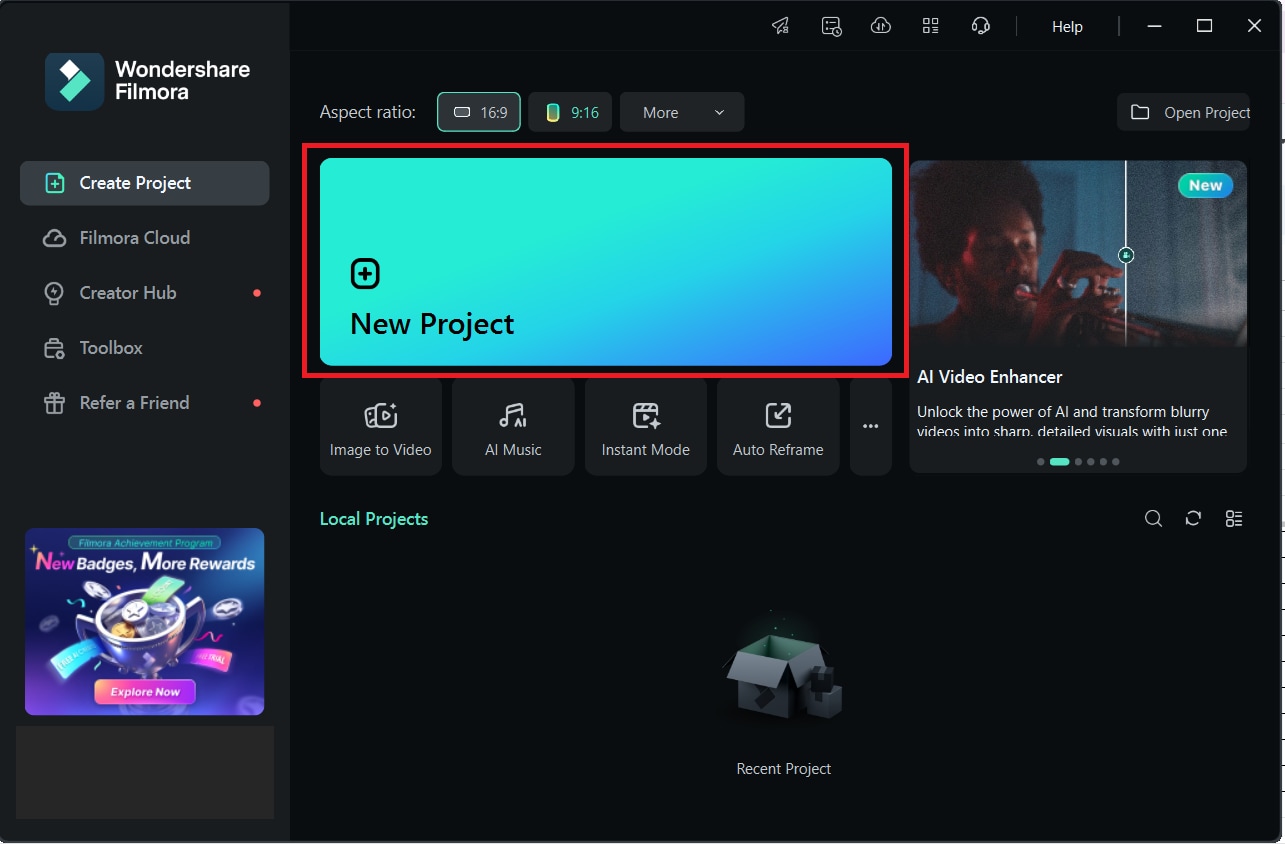The height and width of the screenshot is (844, 1285).
Task: Click the cloud download icon
Action: pyautogui.click(x=881, y=26)
